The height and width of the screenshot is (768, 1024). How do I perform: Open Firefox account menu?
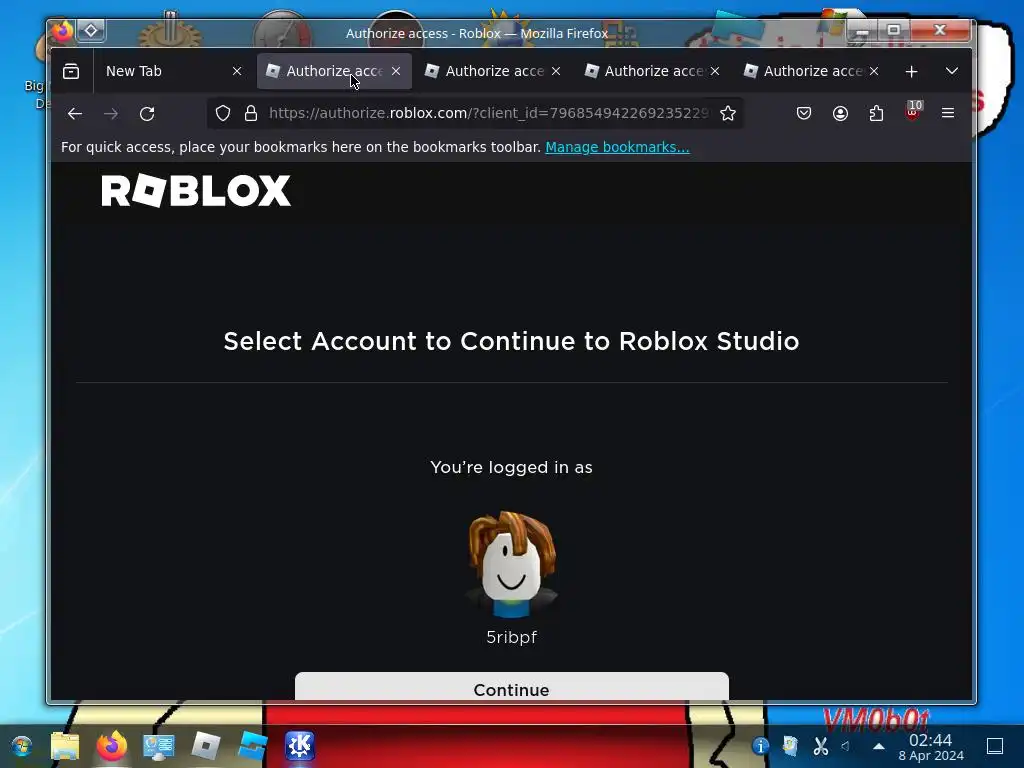(x=840, y=114)
